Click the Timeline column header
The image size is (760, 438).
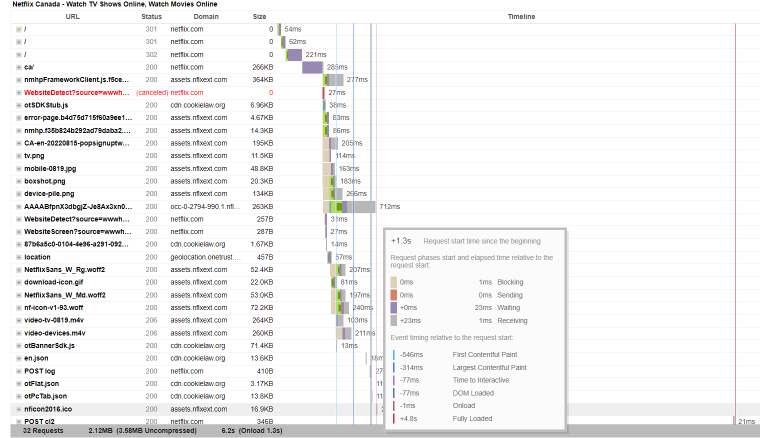[x=521, y=16]
